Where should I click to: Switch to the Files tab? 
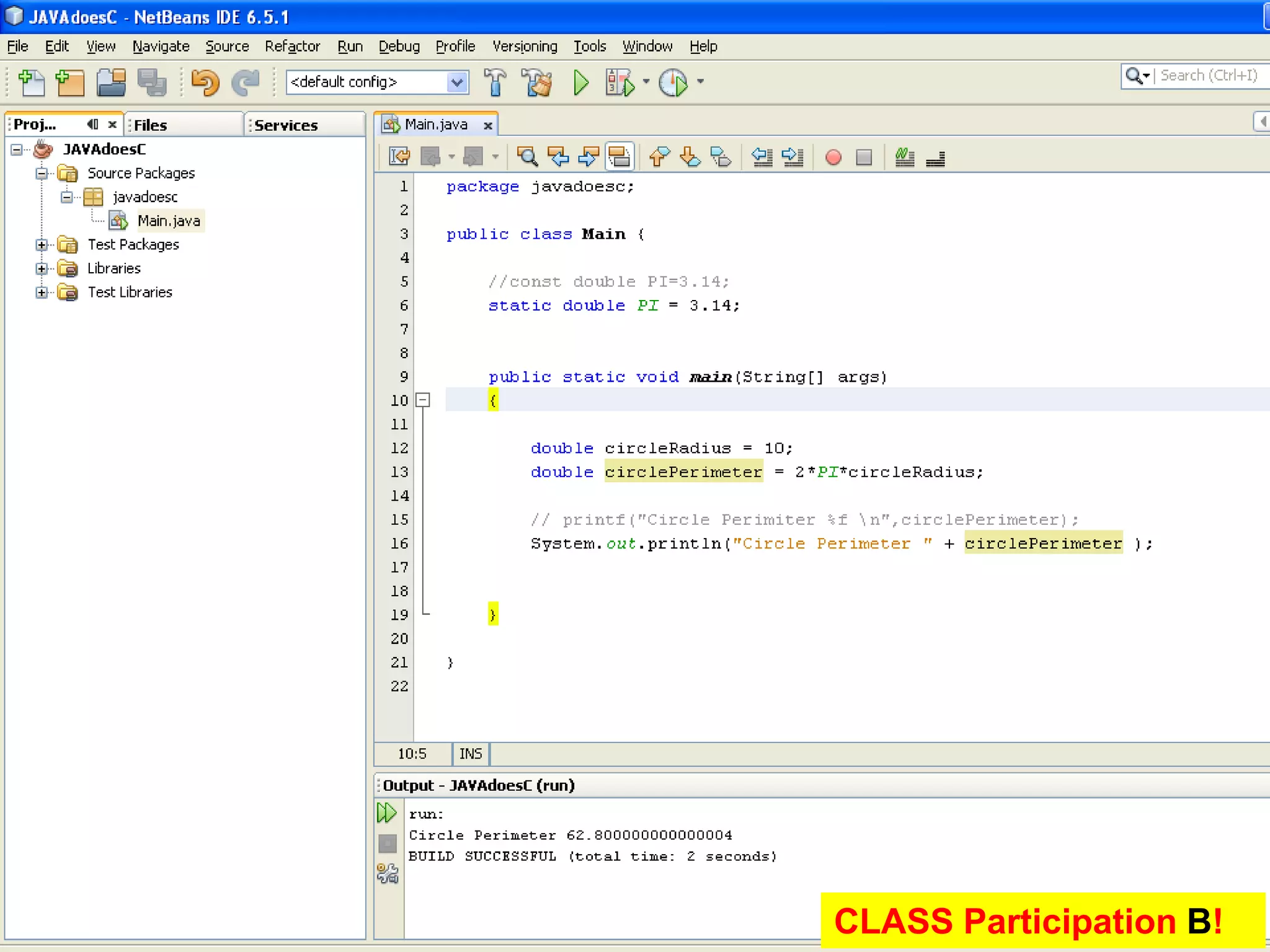184,125
